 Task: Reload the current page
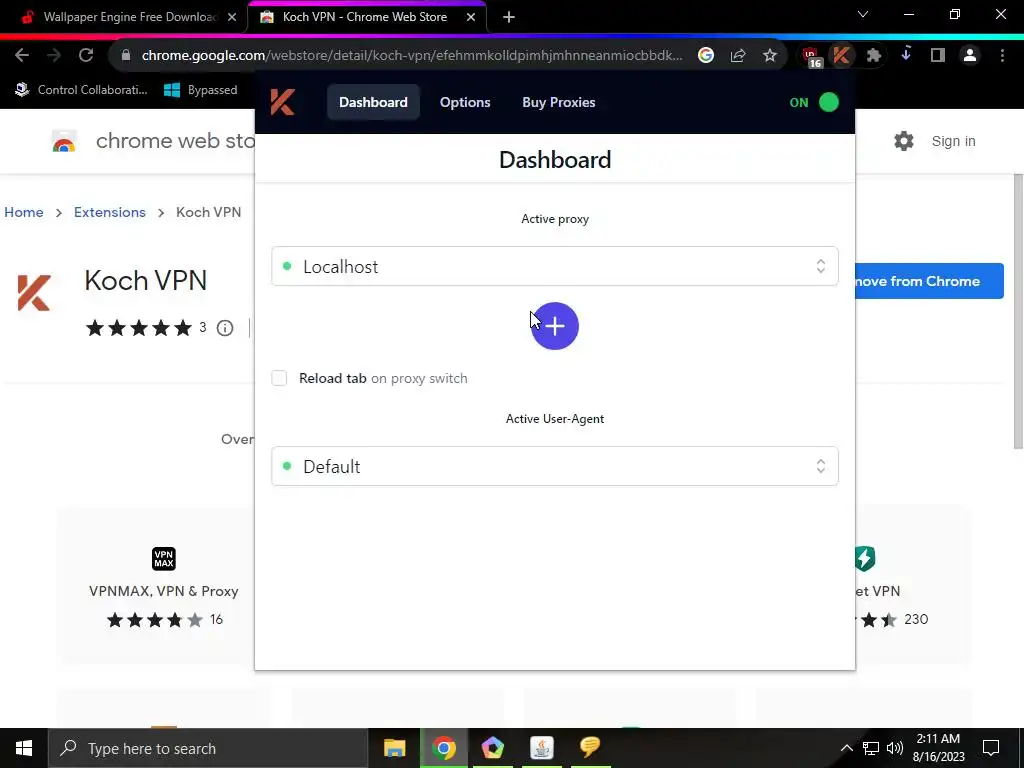pos(86,56)
